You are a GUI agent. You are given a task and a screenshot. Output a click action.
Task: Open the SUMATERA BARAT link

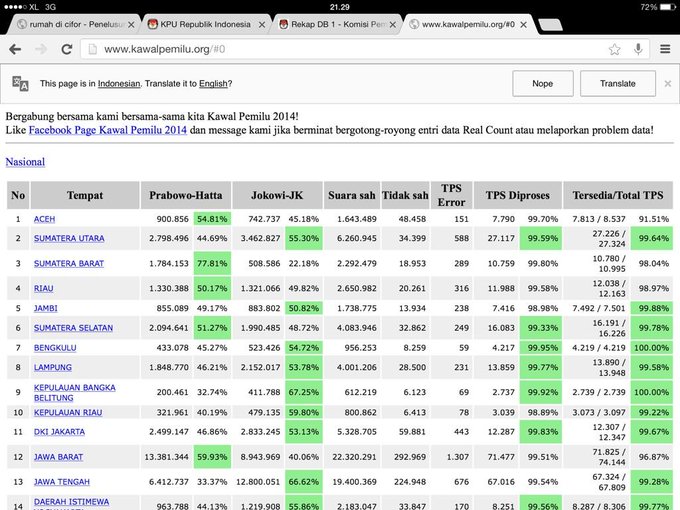(x=69, y=263)
